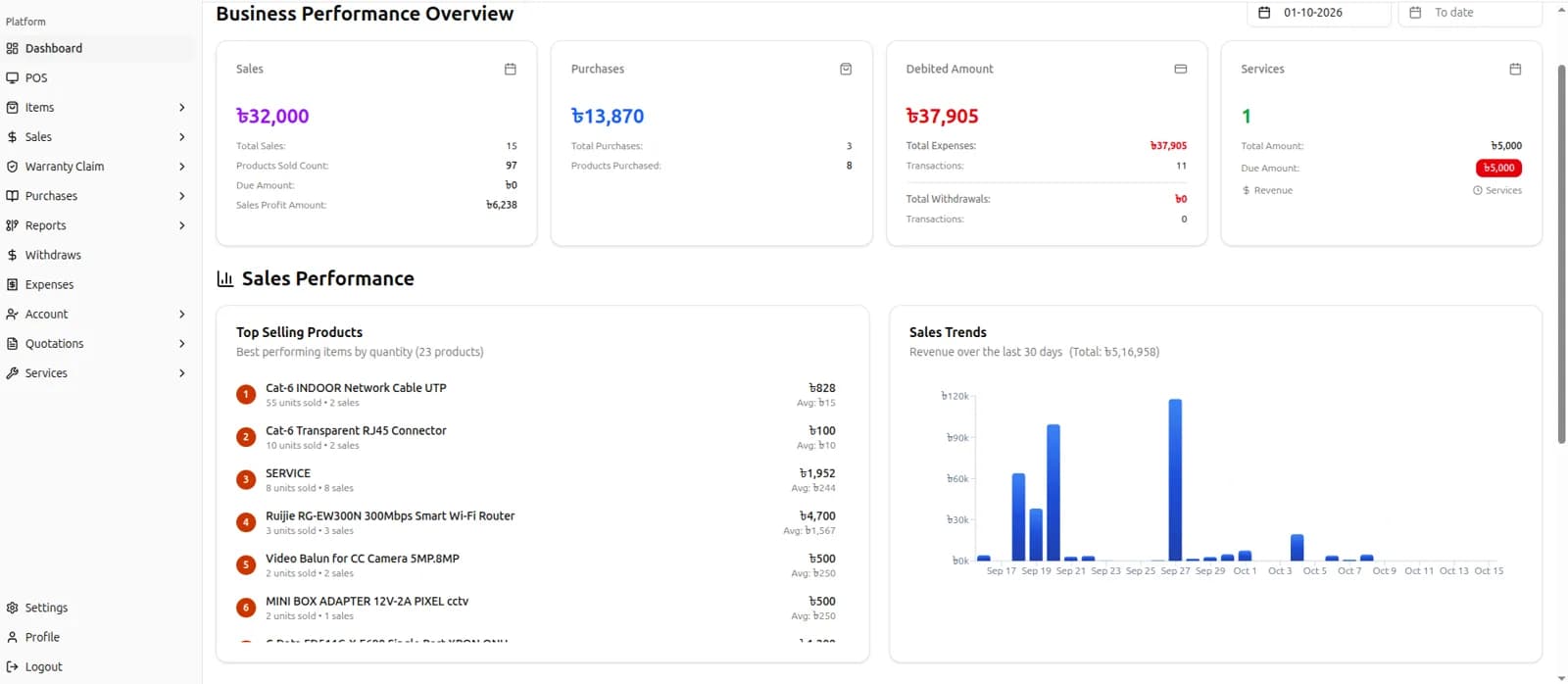Click the tallest Sep 27 bar
This screenshot has width=1568, height=684.
[x=1175, y=480]
